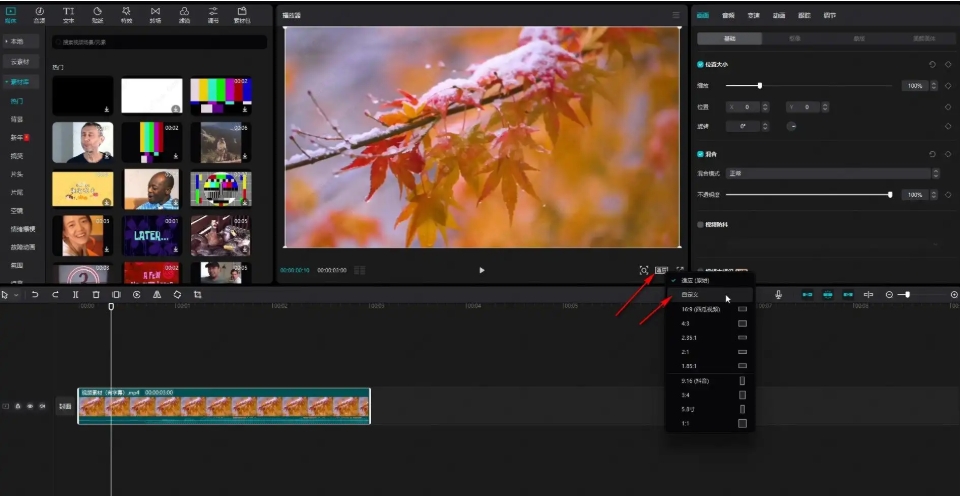Open the 混合模式 blend mode dropdown
Screen dimensions: 960x496
tap(832, 173)
